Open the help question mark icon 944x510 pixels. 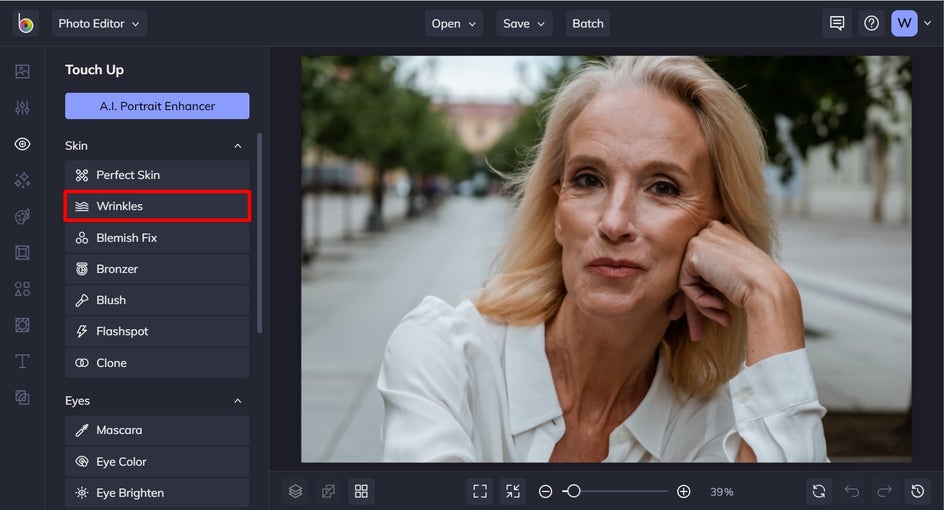click(871, 23)
